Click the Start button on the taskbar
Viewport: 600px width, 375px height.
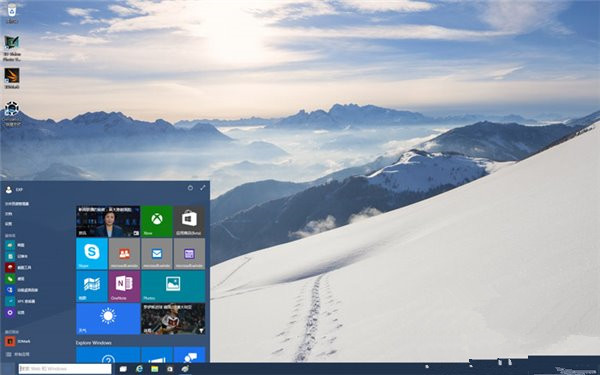click(8, 369)
